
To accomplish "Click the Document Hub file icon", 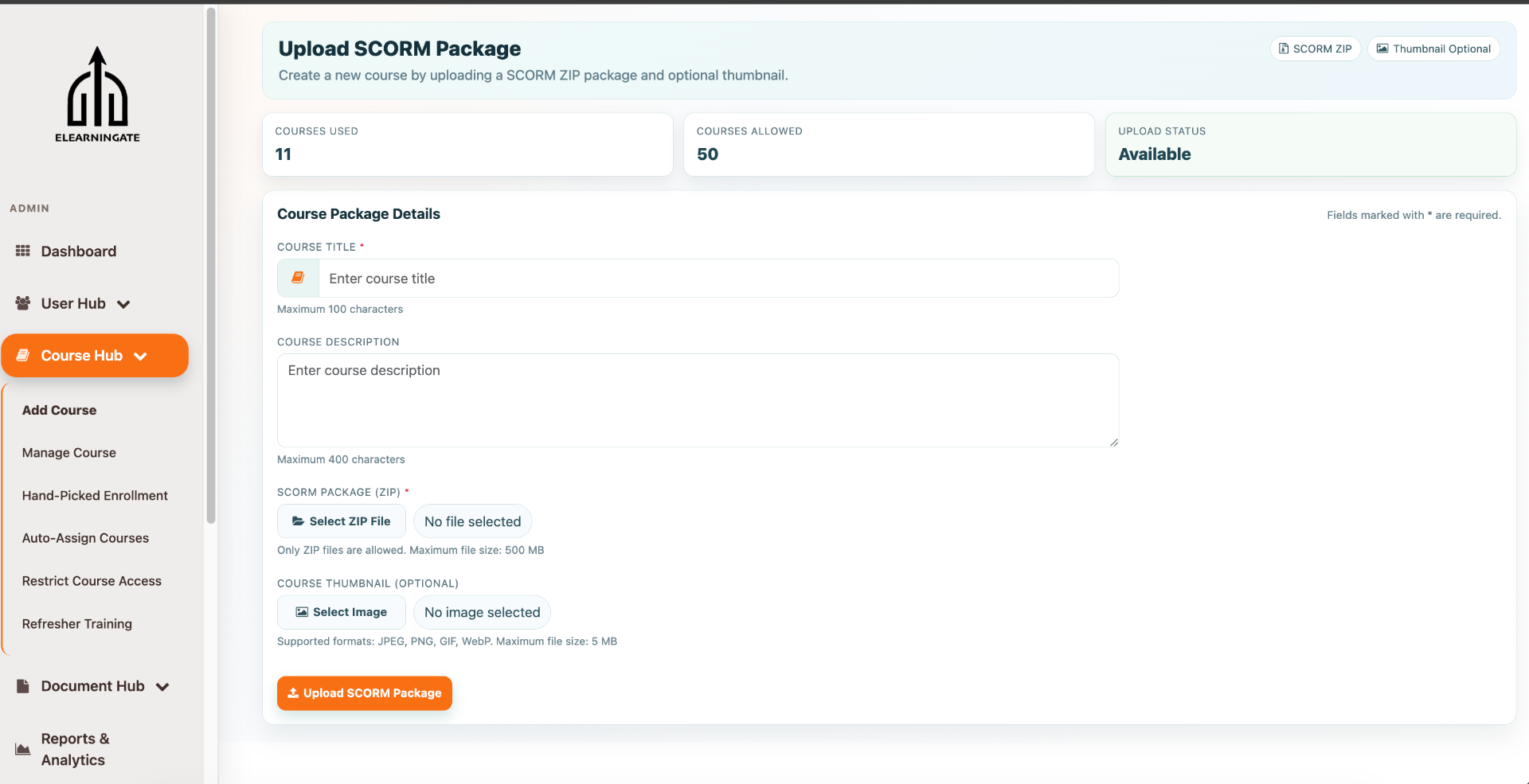I will (x=23, y=686).
